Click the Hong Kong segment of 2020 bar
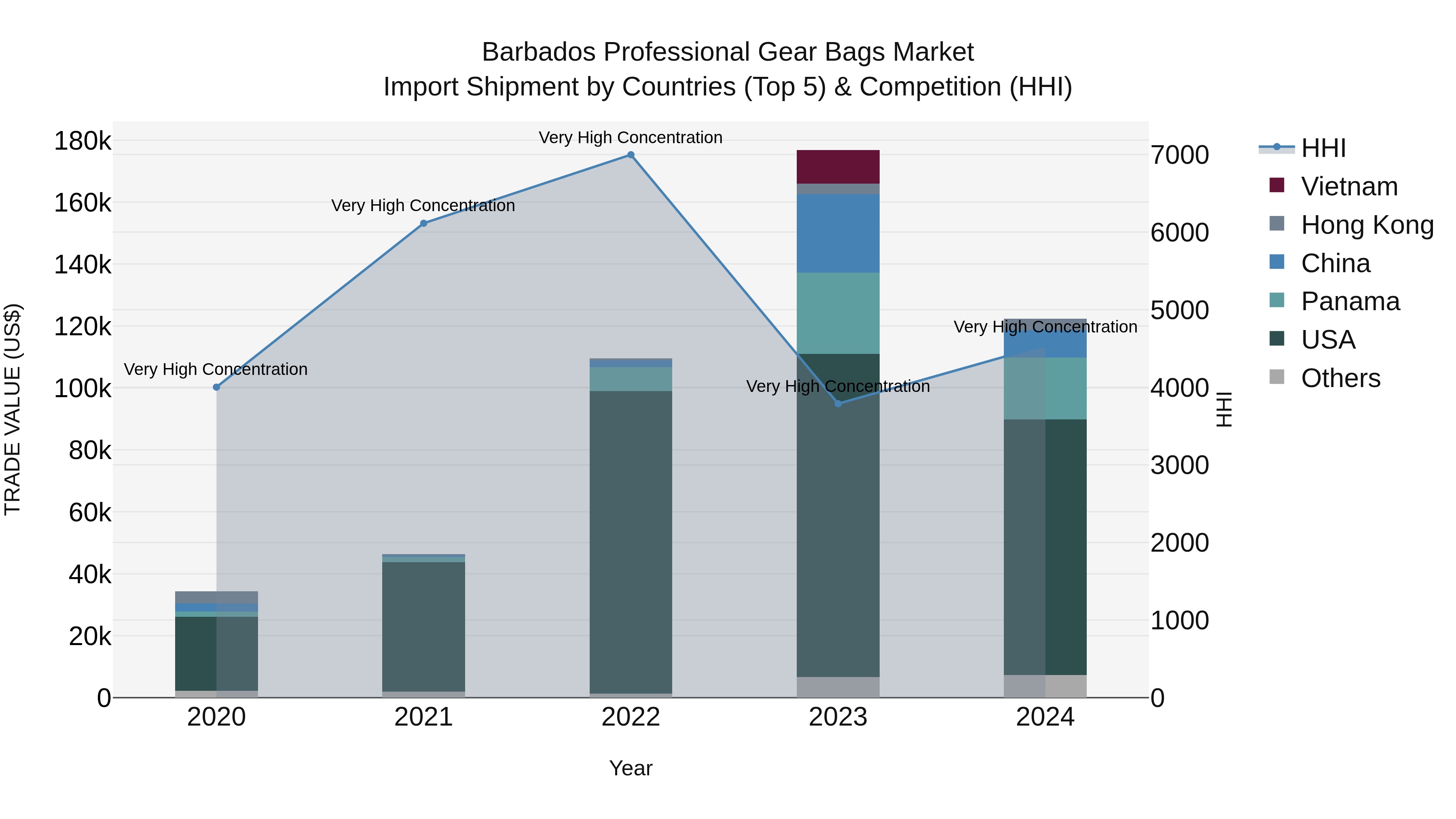Screen dimensions: 1456x819 point(216,597)
